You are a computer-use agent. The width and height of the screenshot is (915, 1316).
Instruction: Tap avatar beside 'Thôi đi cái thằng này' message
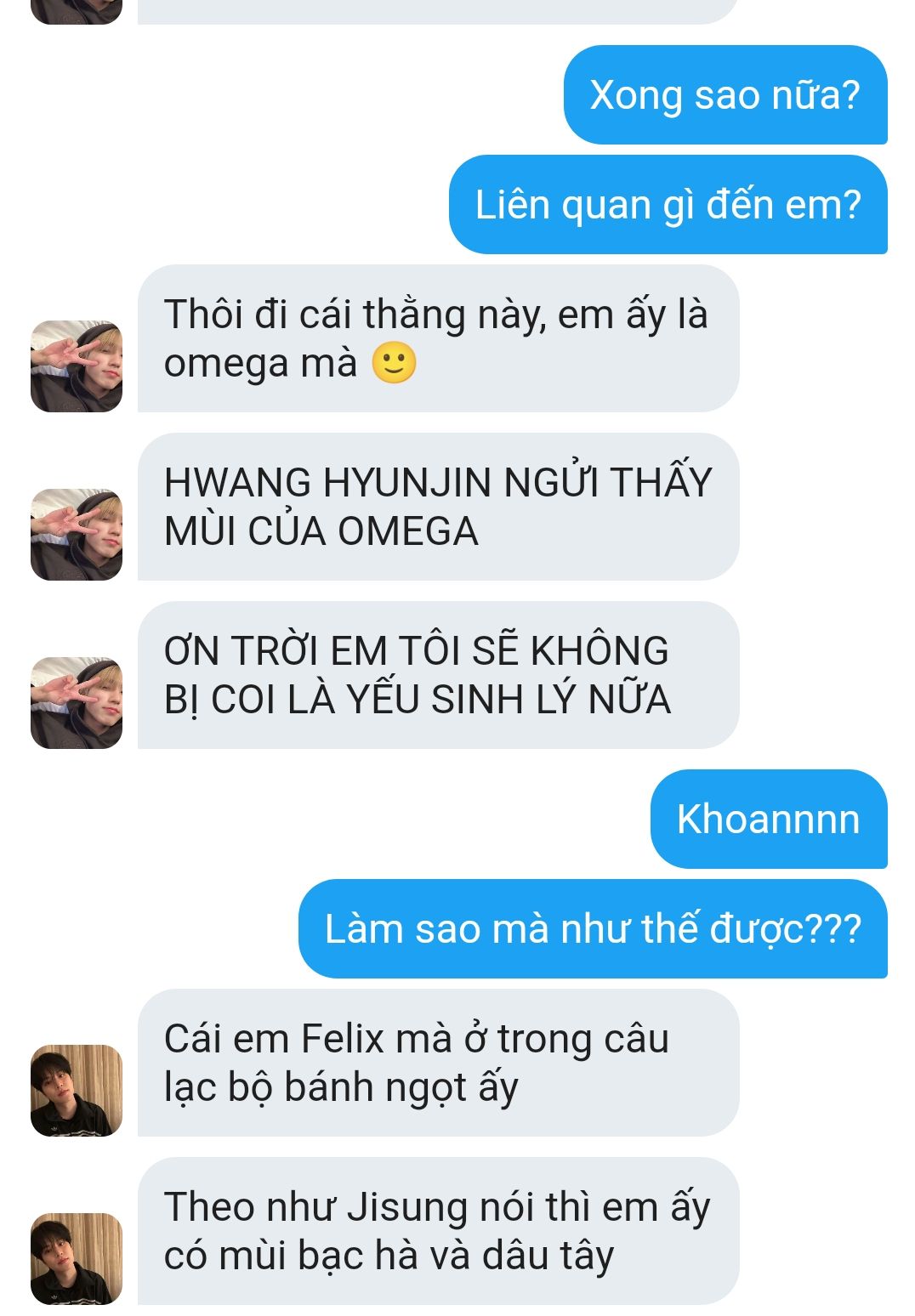[x=77, y=366]
